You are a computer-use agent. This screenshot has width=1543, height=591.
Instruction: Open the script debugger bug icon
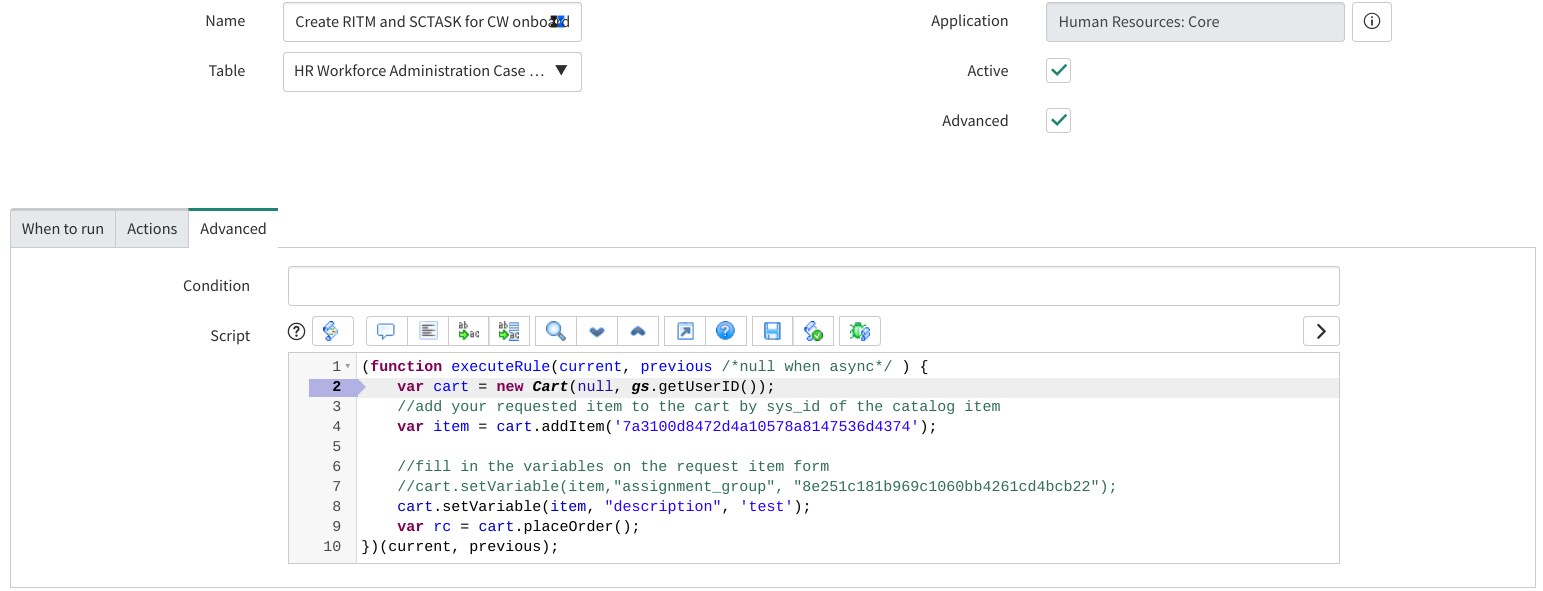(860, 331)
